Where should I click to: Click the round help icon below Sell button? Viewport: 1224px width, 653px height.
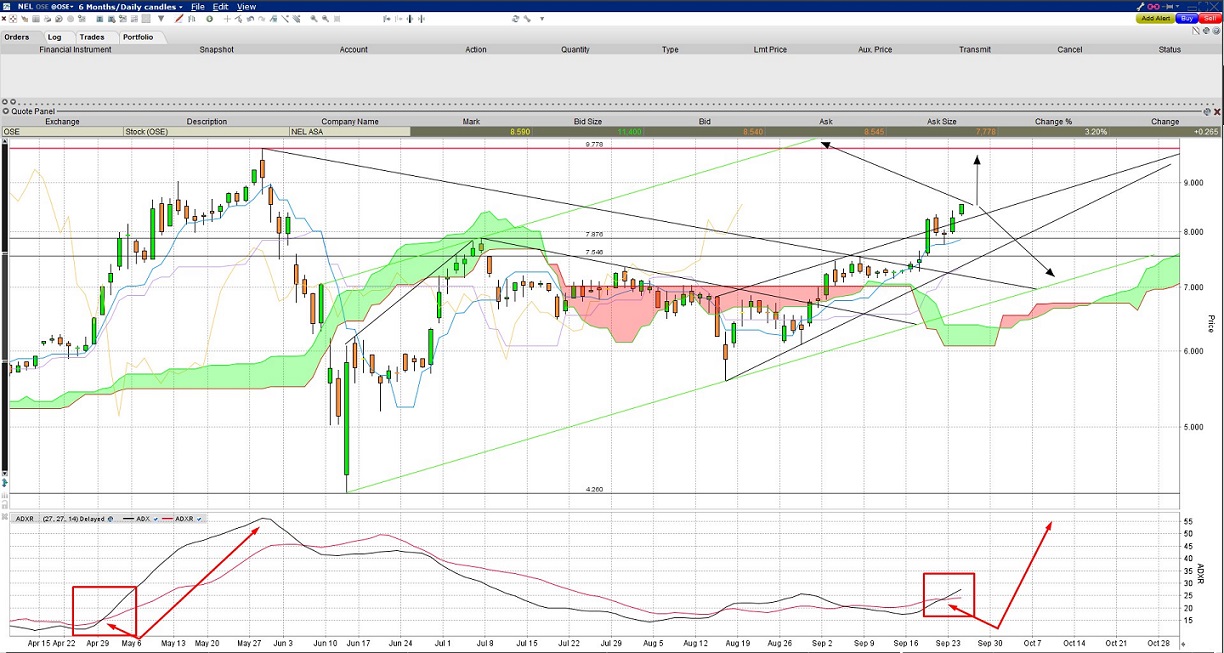[x=1216, y=31]
